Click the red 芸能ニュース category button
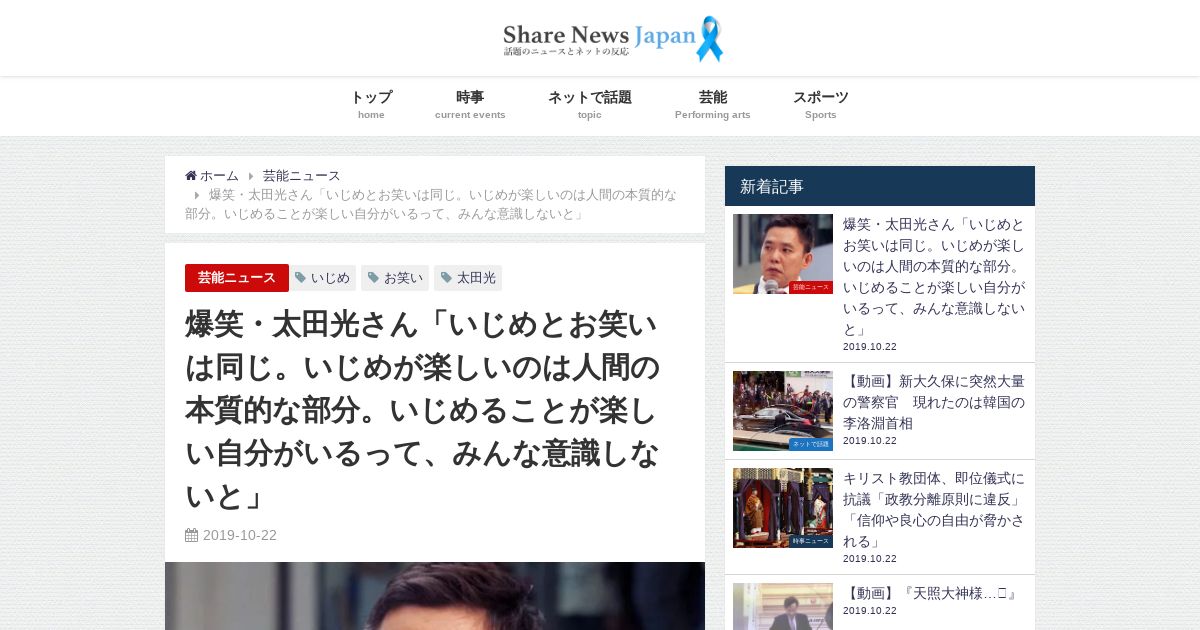Viewport: 1200px width, 630px height. (237, 278)
